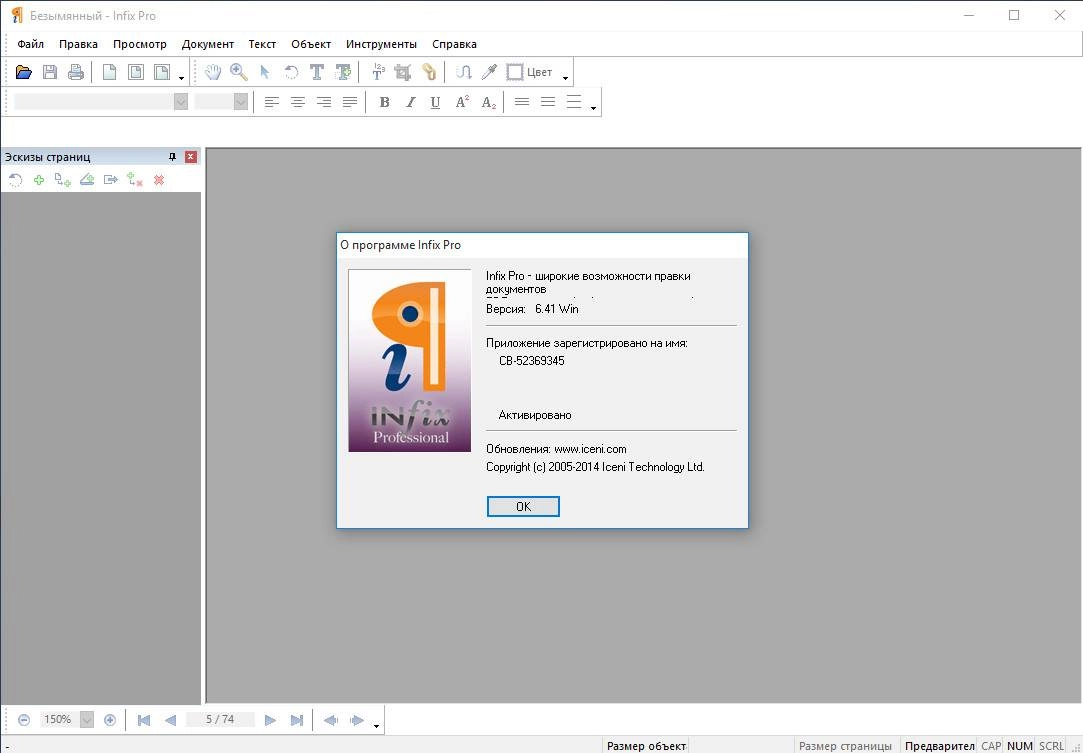Align text left

(x=272, y=102)
